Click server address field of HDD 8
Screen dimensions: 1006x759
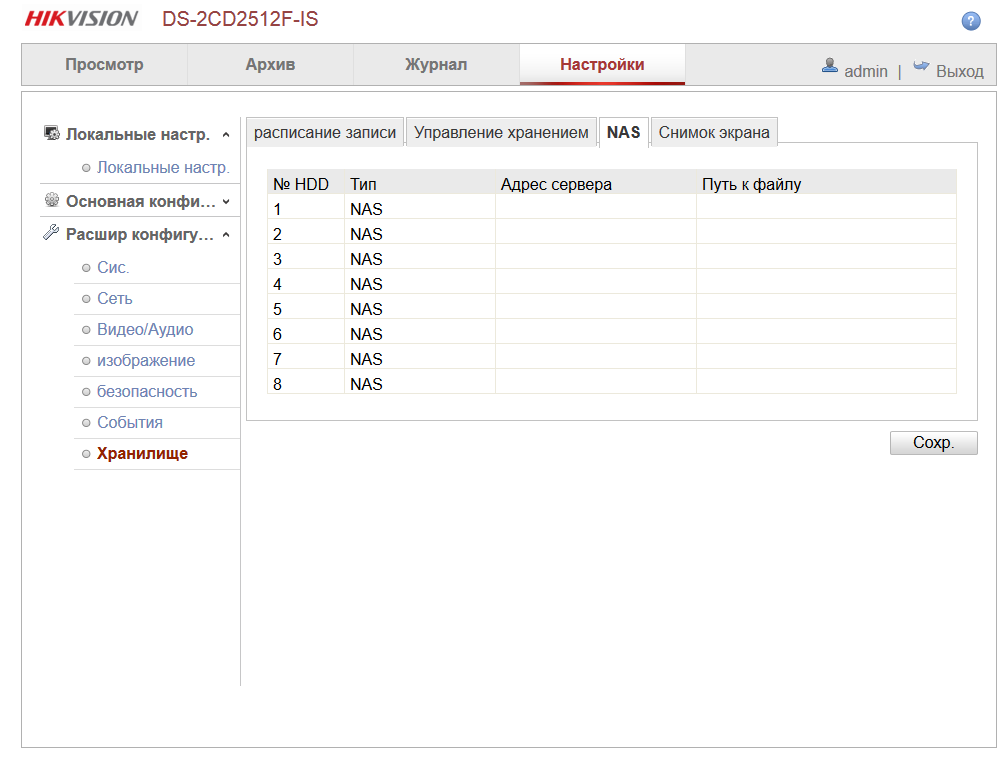(595, 384)
